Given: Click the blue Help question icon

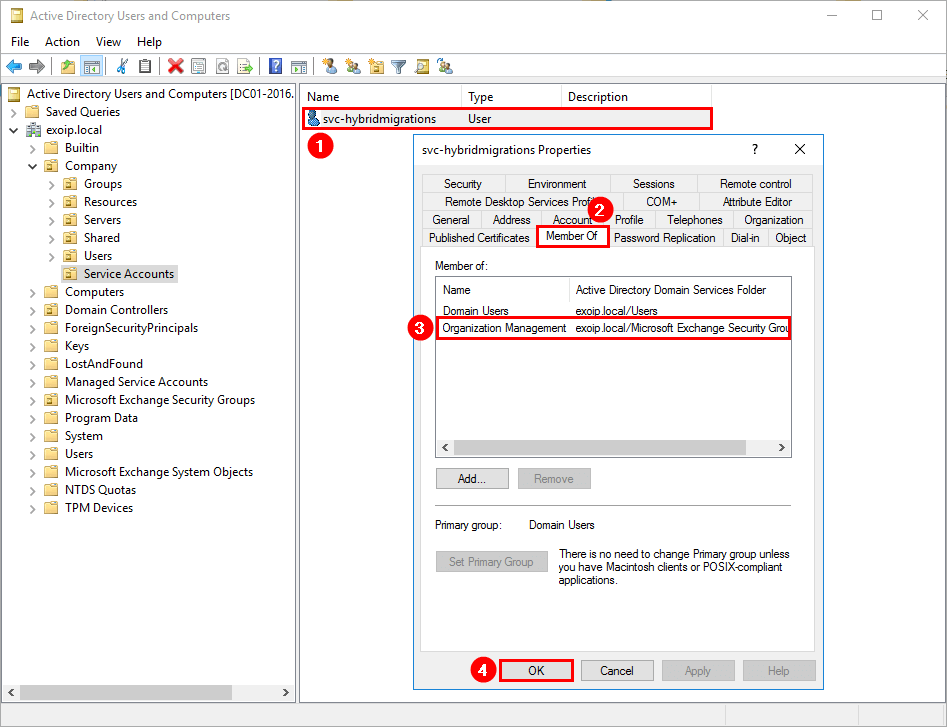Looking at the screenshot, I should 275,66.
